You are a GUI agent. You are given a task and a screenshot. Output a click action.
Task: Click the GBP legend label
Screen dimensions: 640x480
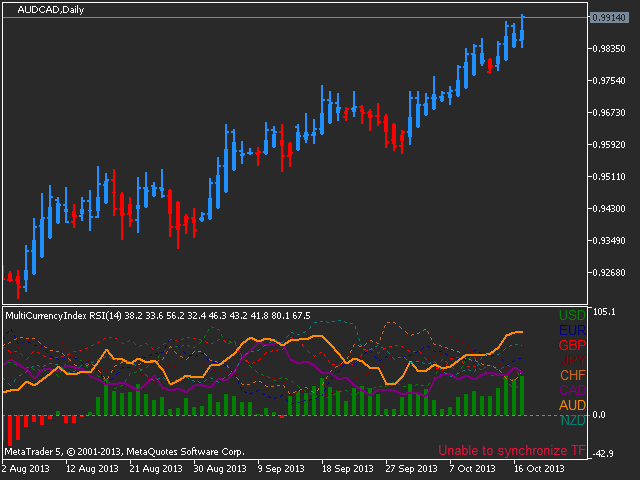click(573, 346)
